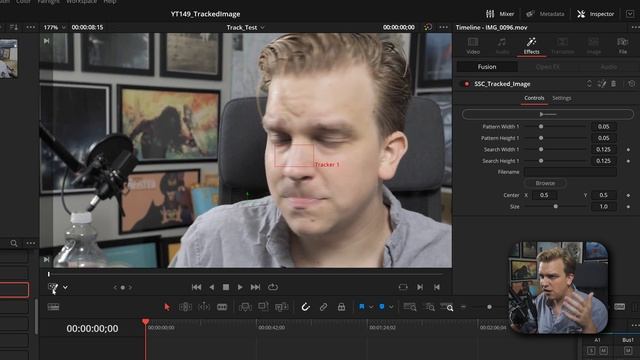Select the Effects inspector tab
This screenshot has width=640, height=360.
point(531,46)
